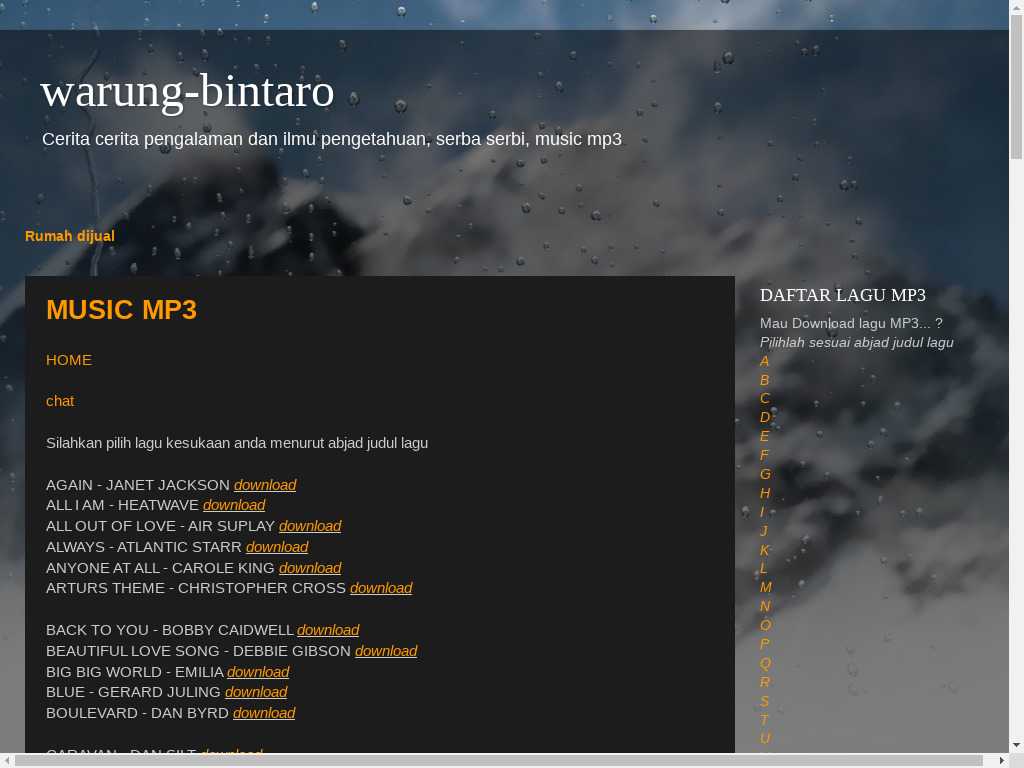Browse songs listed under N

765,606
